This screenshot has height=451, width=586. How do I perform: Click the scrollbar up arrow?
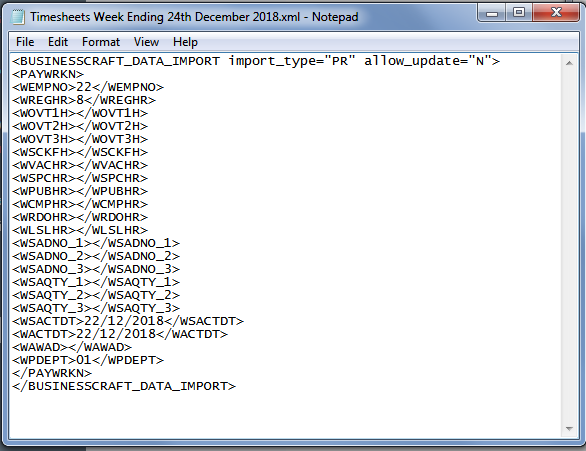(x=569, y=63)
